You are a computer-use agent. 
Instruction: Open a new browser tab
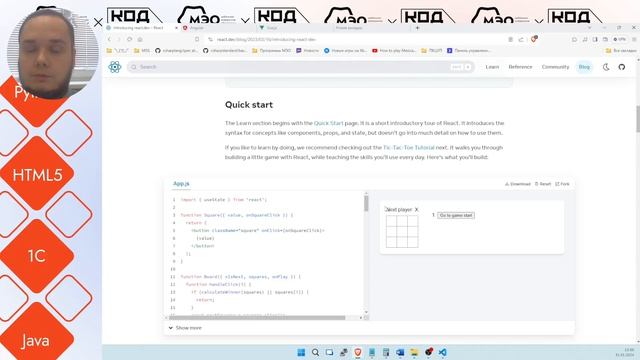tap(417, 28)
